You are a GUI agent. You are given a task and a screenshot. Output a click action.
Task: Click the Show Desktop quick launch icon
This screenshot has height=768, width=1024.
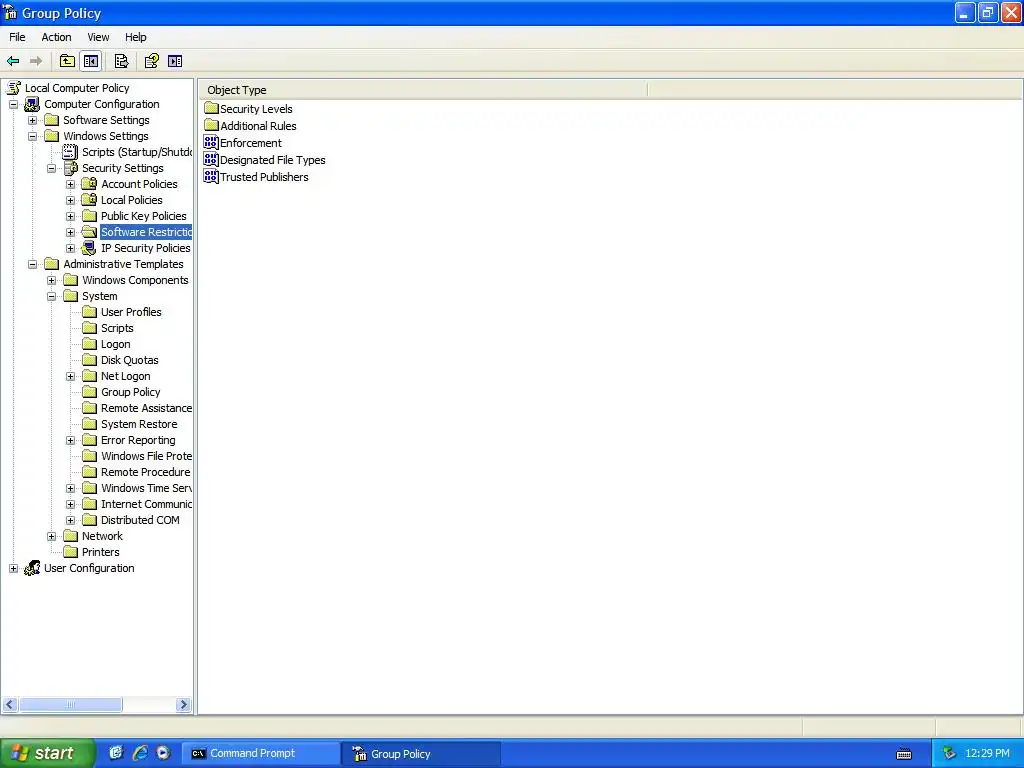(x=116, y=753)
